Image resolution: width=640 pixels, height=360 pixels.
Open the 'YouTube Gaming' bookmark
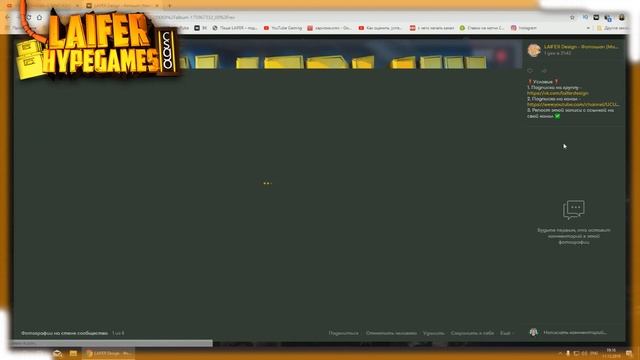tap(282, 28)
